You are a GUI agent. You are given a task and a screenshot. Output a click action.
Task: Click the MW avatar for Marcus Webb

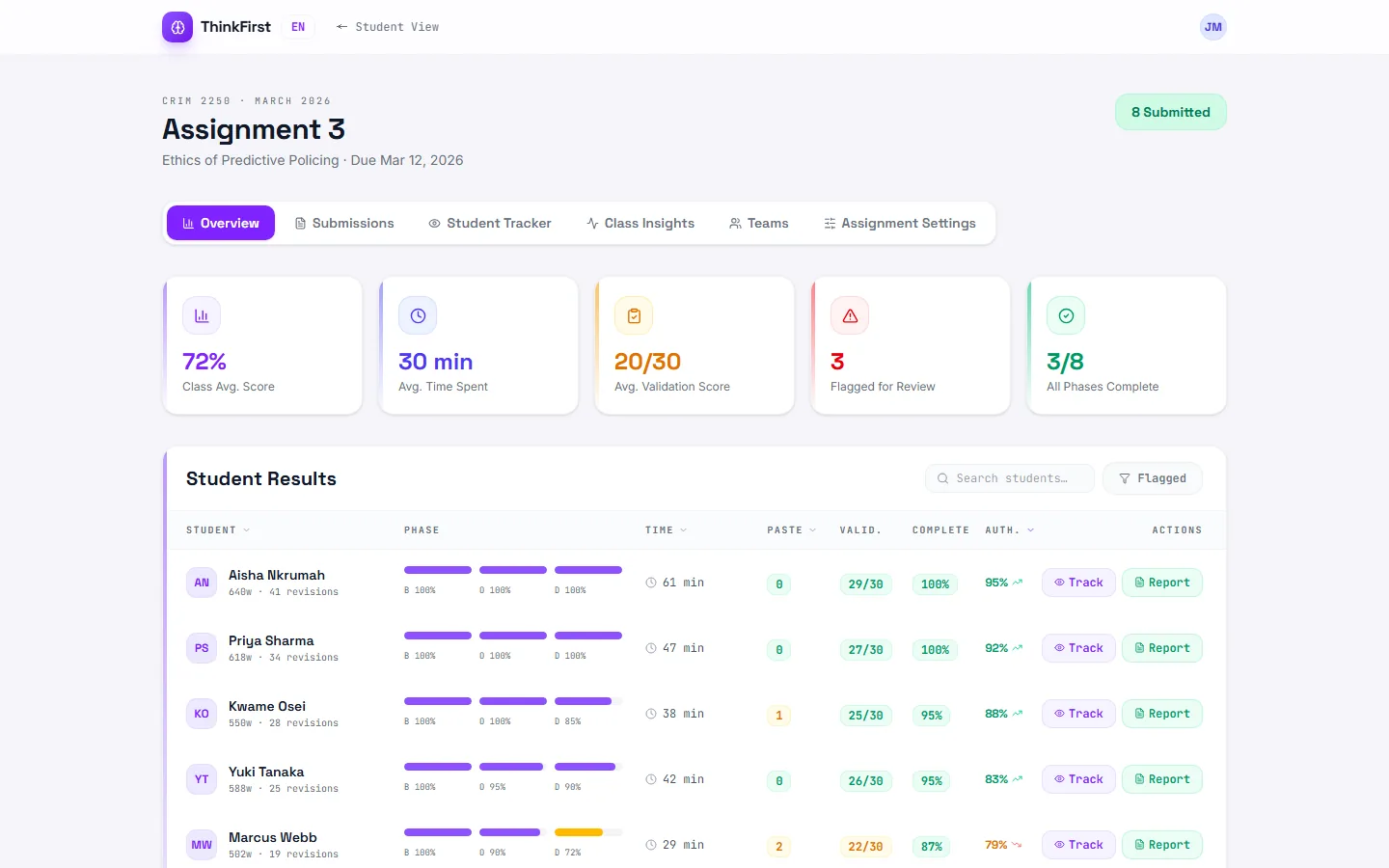tap(202, 845)
